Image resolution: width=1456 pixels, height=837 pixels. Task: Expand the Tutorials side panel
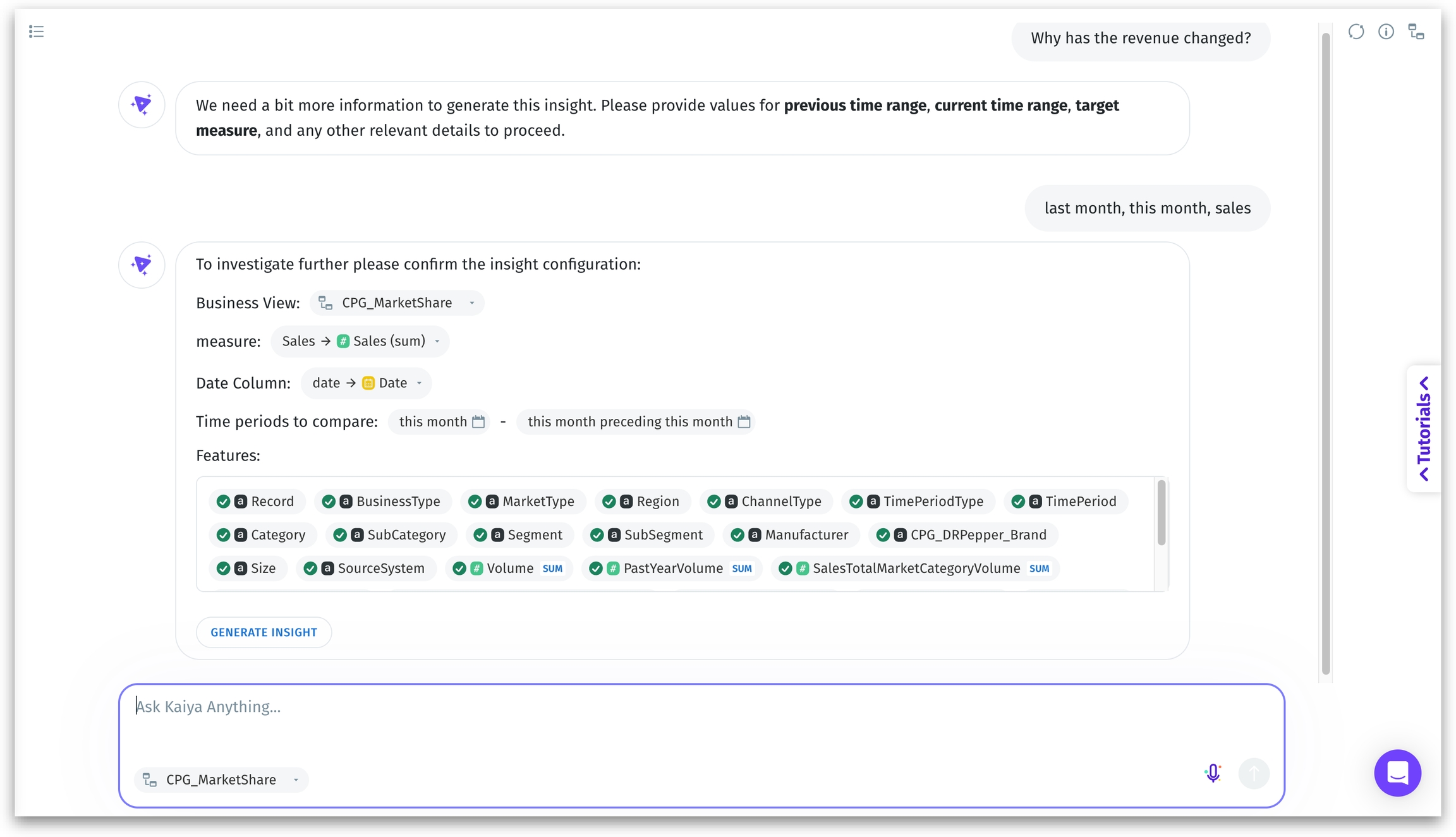(1424, 428)
